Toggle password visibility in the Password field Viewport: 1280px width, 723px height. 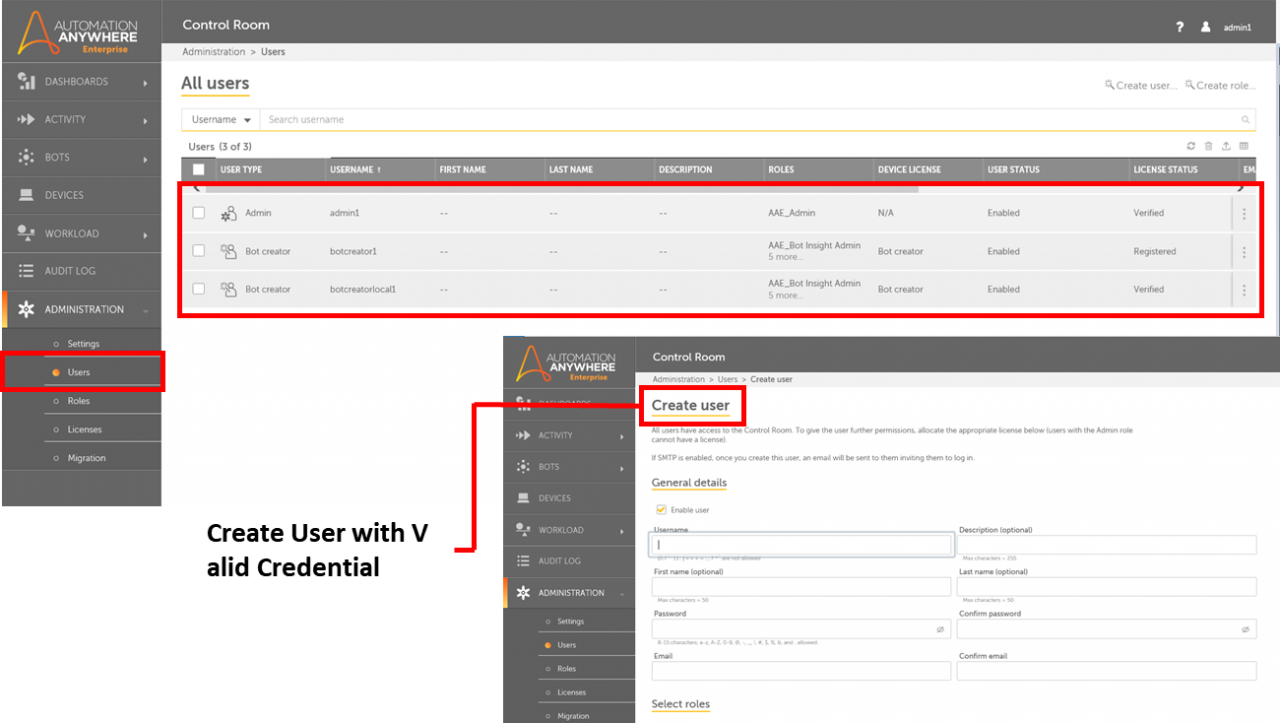940,630
